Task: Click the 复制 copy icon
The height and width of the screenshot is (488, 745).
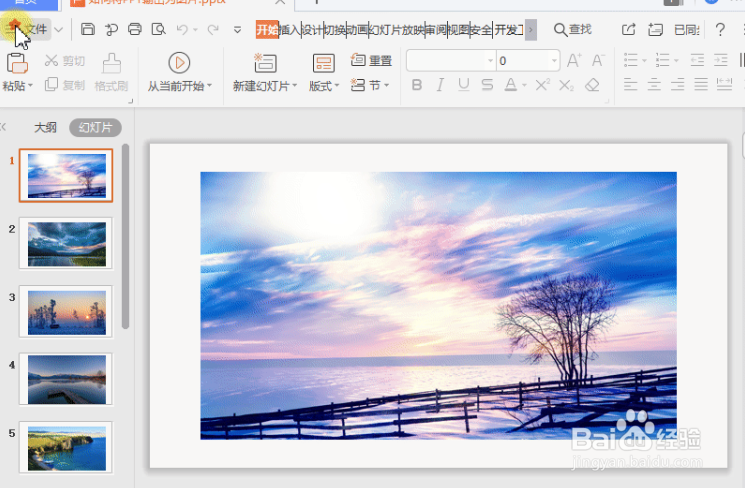Action: 51,85
